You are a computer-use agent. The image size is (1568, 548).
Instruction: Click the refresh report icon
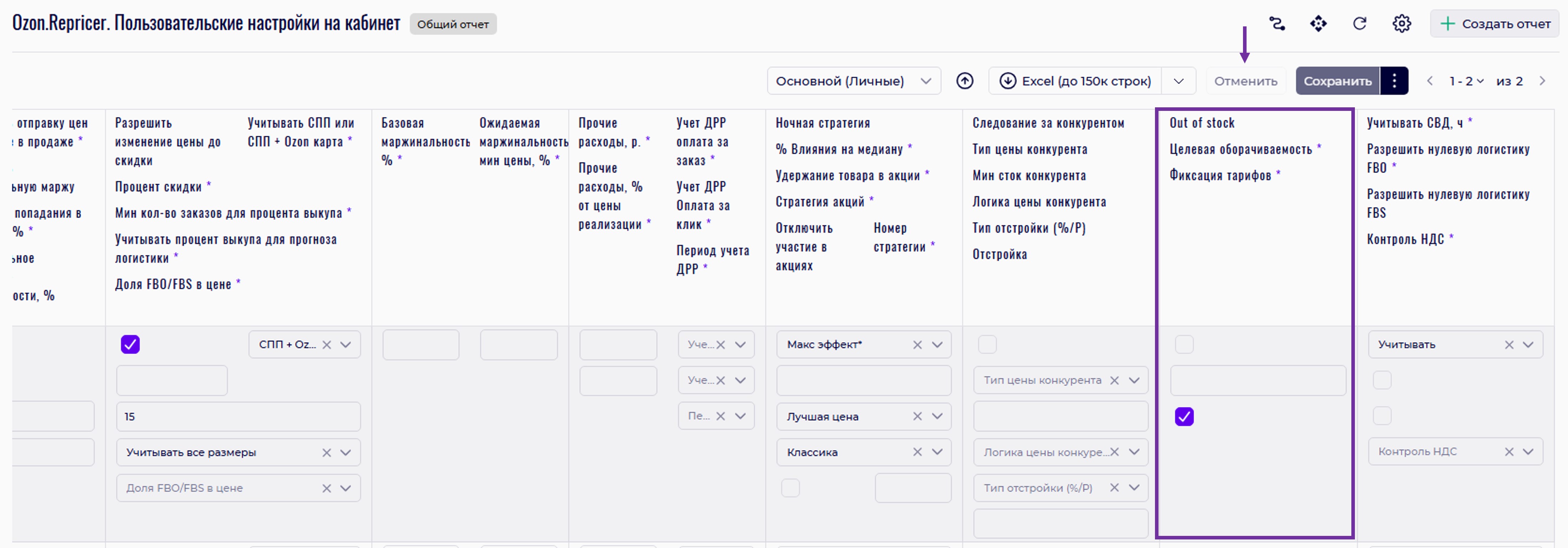(1359, 24)
